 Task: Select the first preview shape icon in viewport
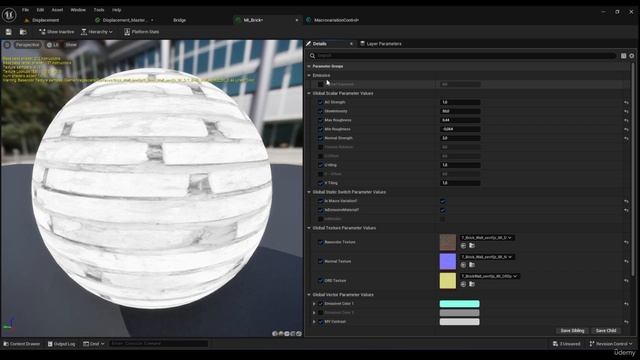[x=275, y=333]
